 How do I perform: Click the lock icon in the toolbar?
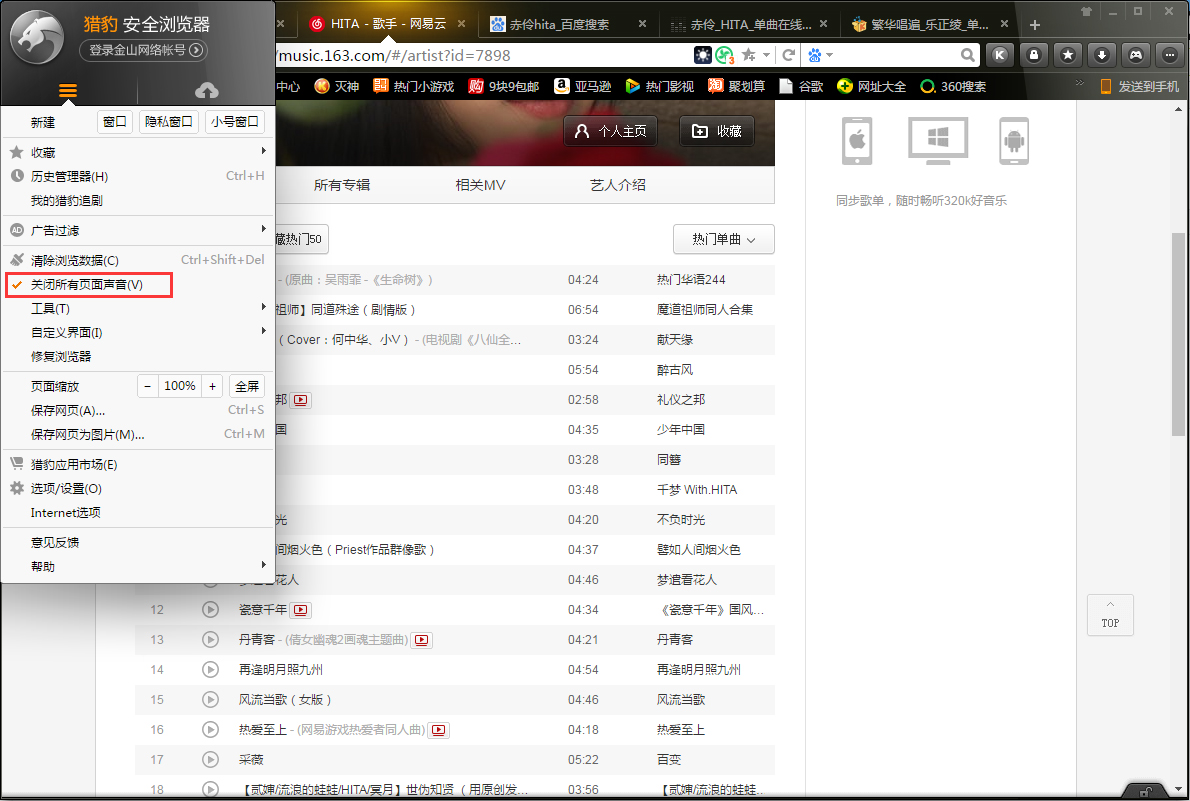[1033, 55]
